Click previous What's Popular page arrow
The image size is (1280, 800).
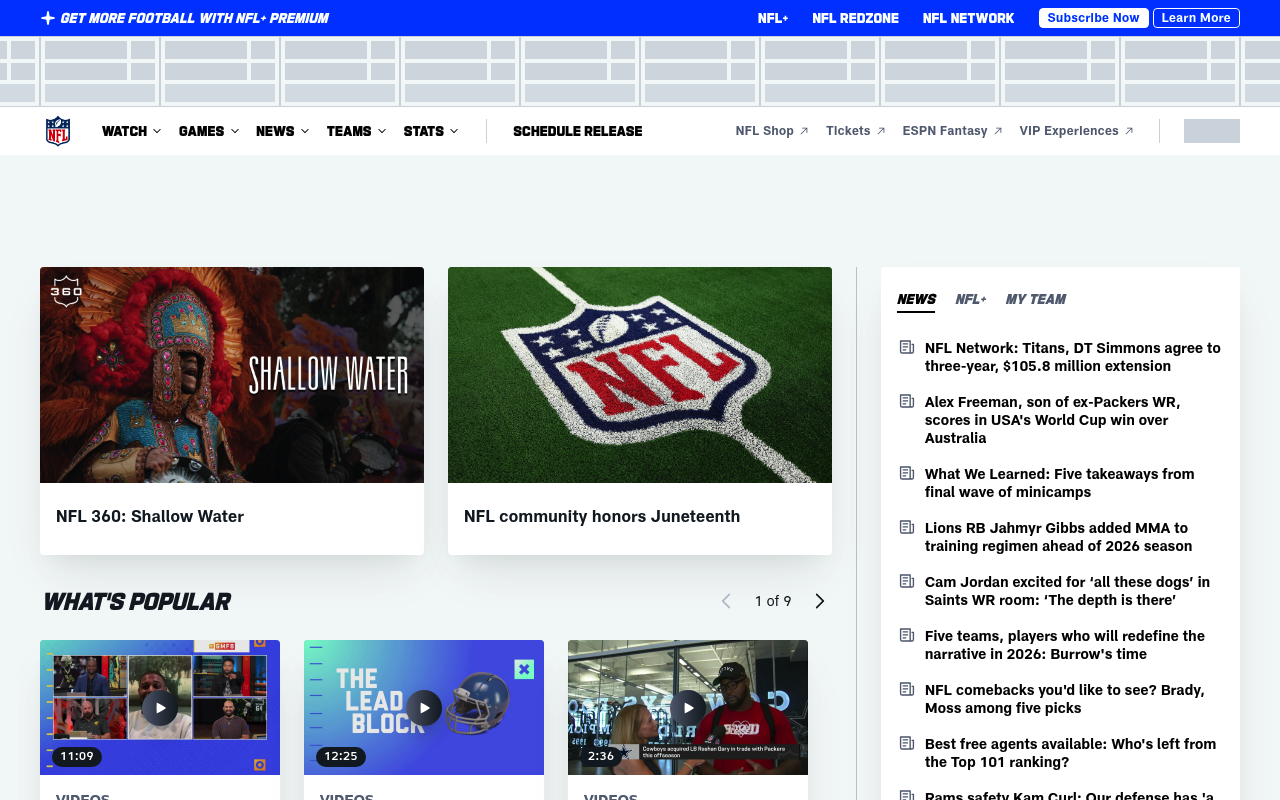pos(726,601)
